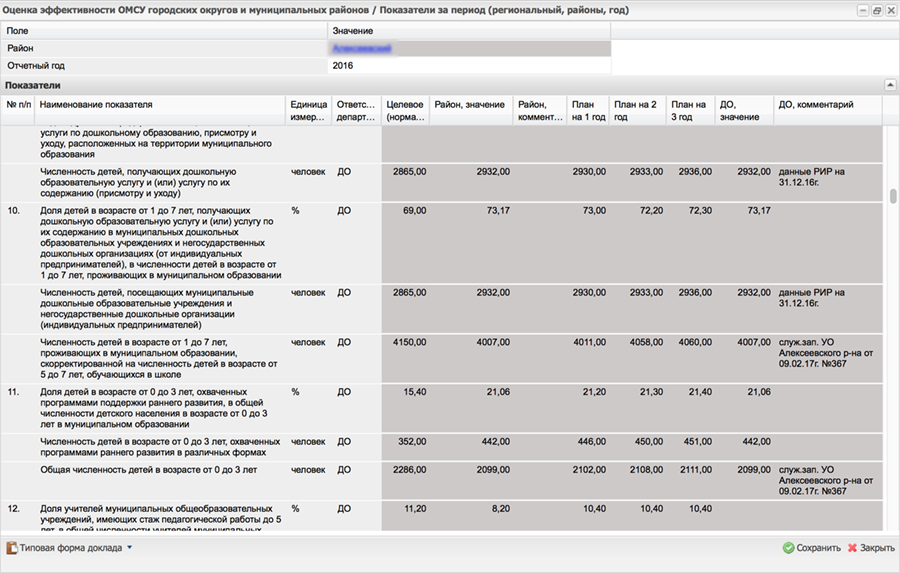The image size is (900, 573).
Task: Open the blurred Район value link
Action: point(361,48)
